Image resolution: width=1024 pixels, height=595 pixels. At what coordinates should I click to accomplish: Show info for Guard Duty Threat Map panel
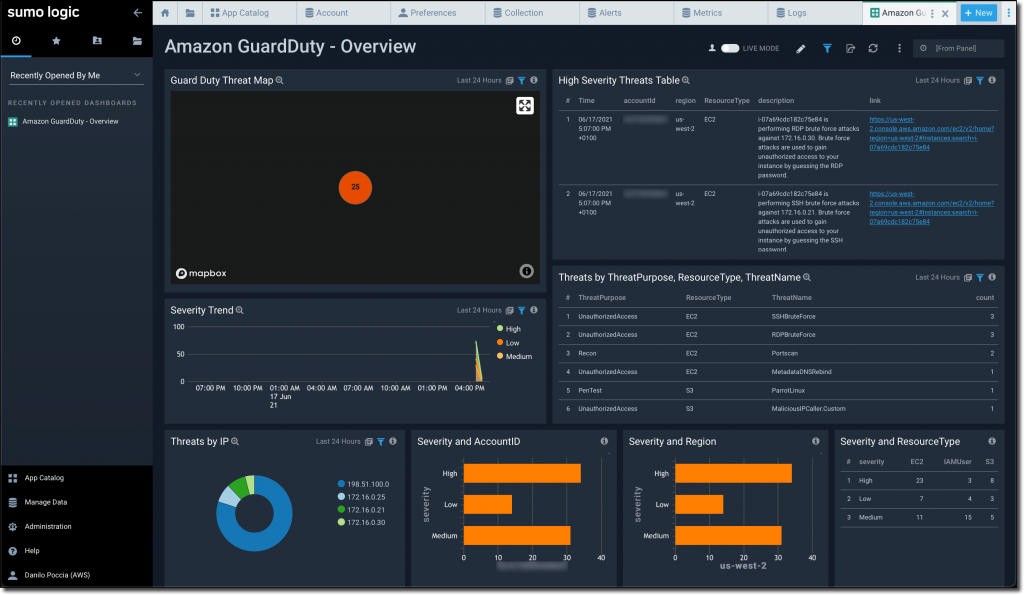pos(534,80)
